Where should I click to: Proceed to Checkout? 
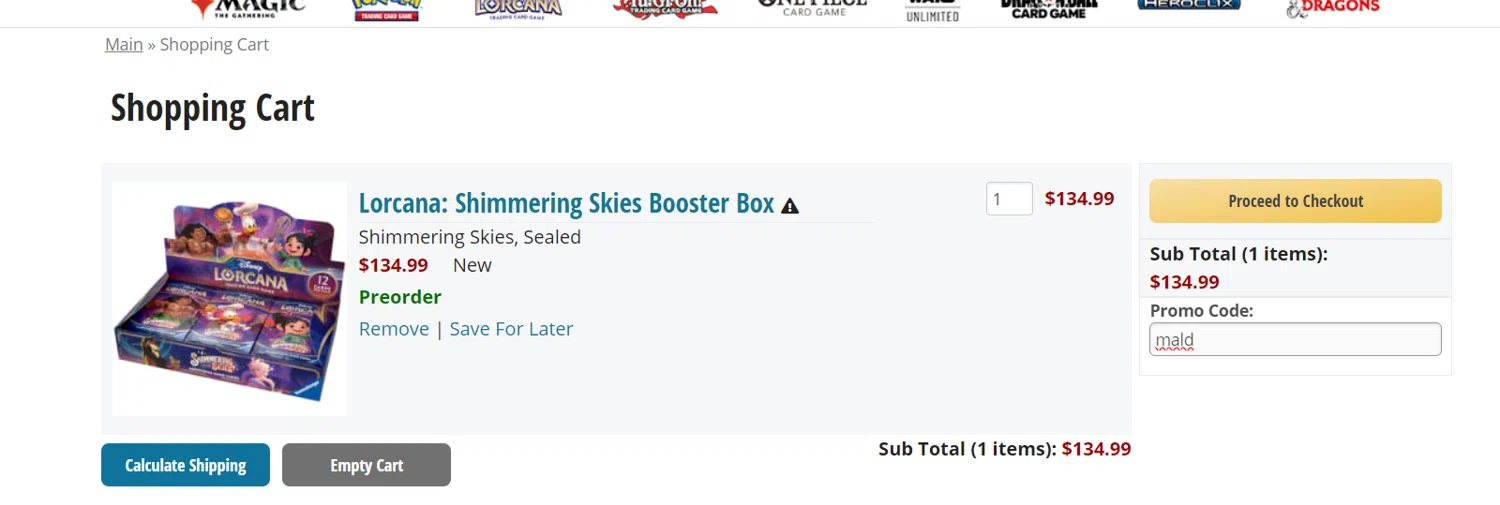click(1295, 201)
